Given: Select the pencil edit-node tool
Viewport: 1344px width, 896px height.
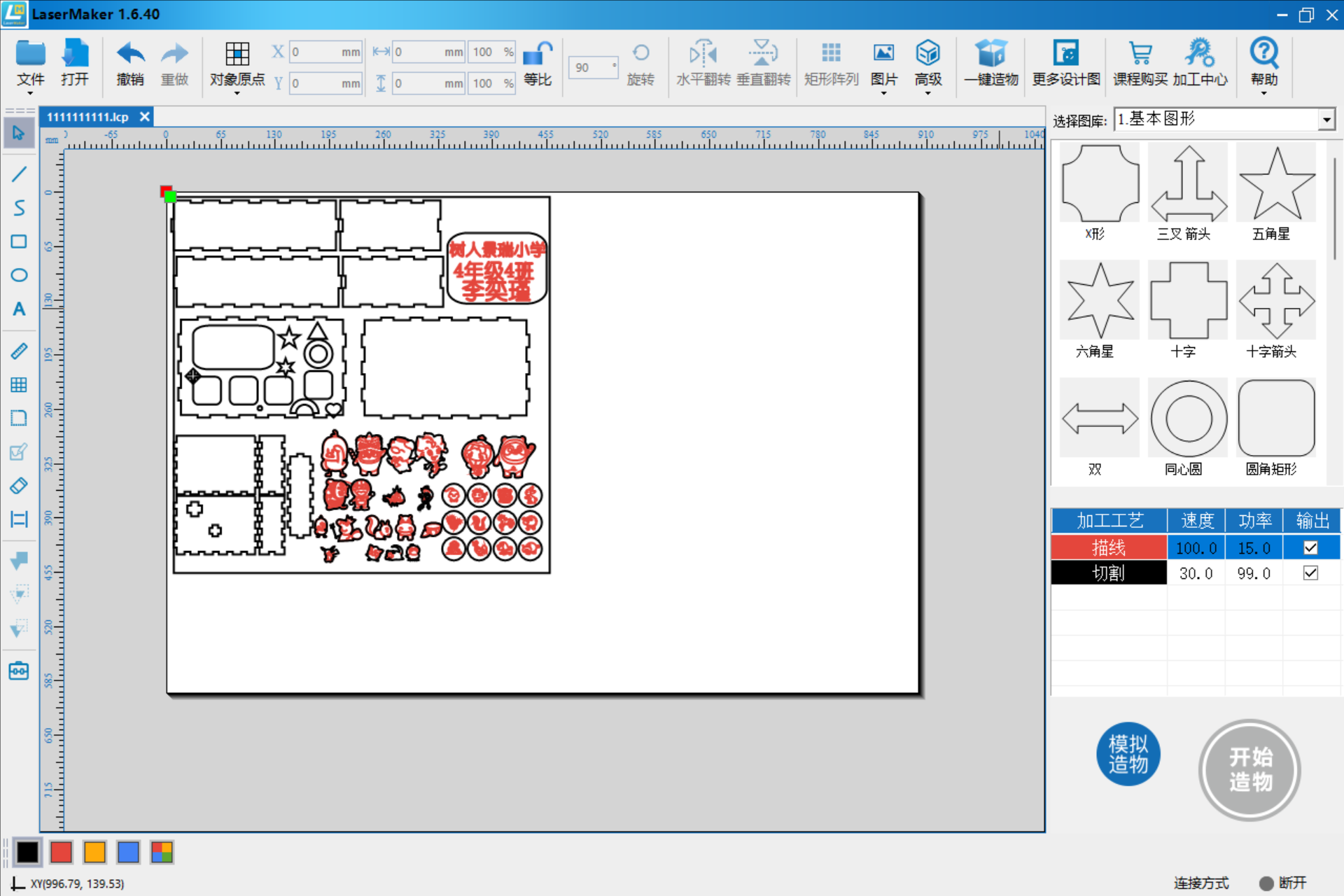Looking at the screenshot, I should point(19,451).
